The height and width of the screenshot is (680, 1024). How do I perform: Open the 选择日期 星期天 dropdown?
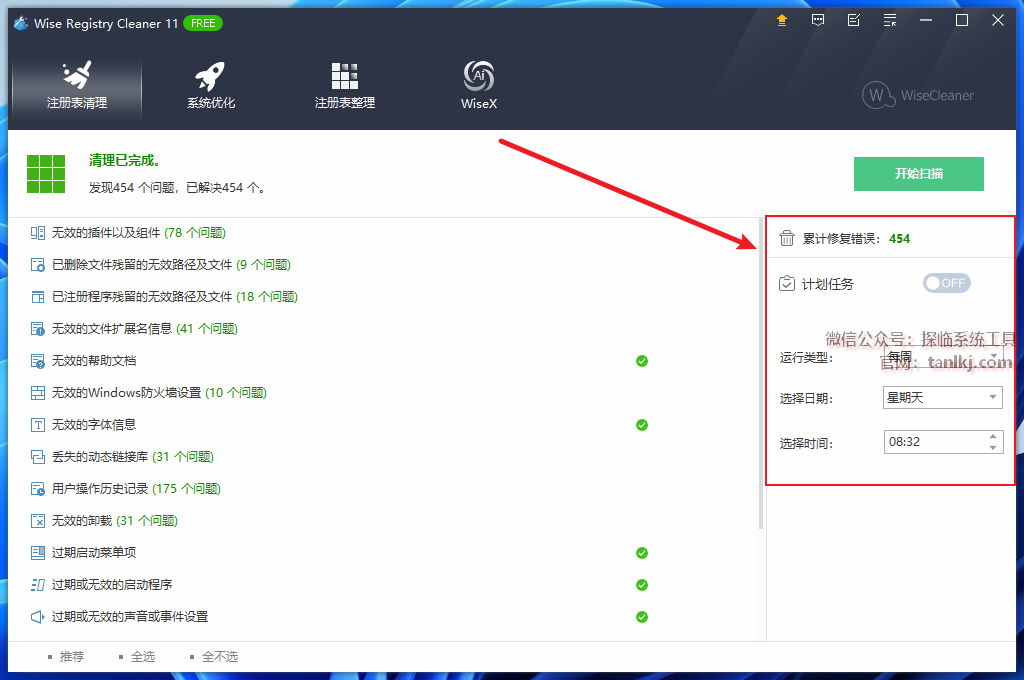point(942,397)
